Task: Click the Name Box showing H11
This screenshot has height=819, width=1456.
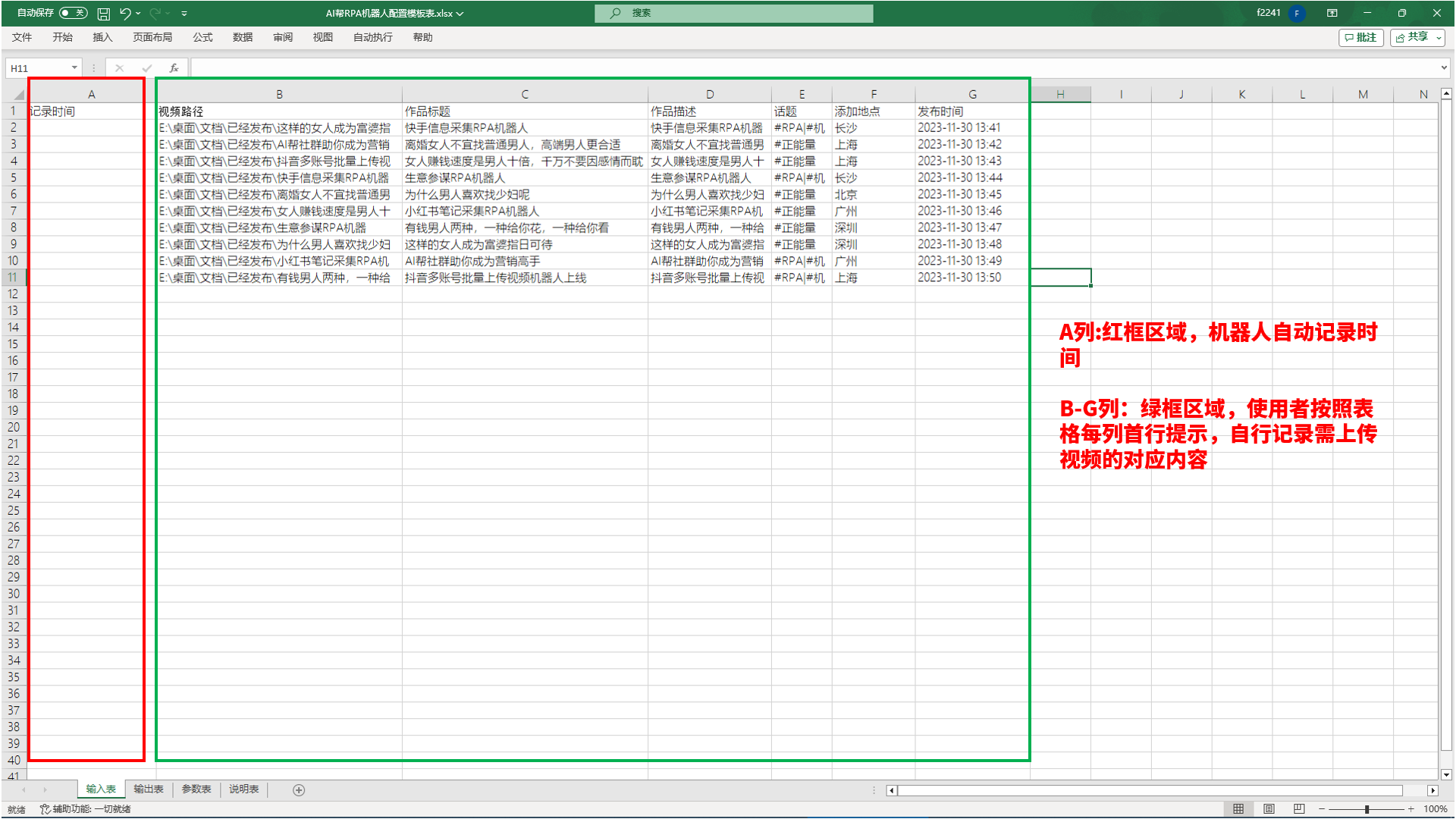Action: [x=38, y=68]
